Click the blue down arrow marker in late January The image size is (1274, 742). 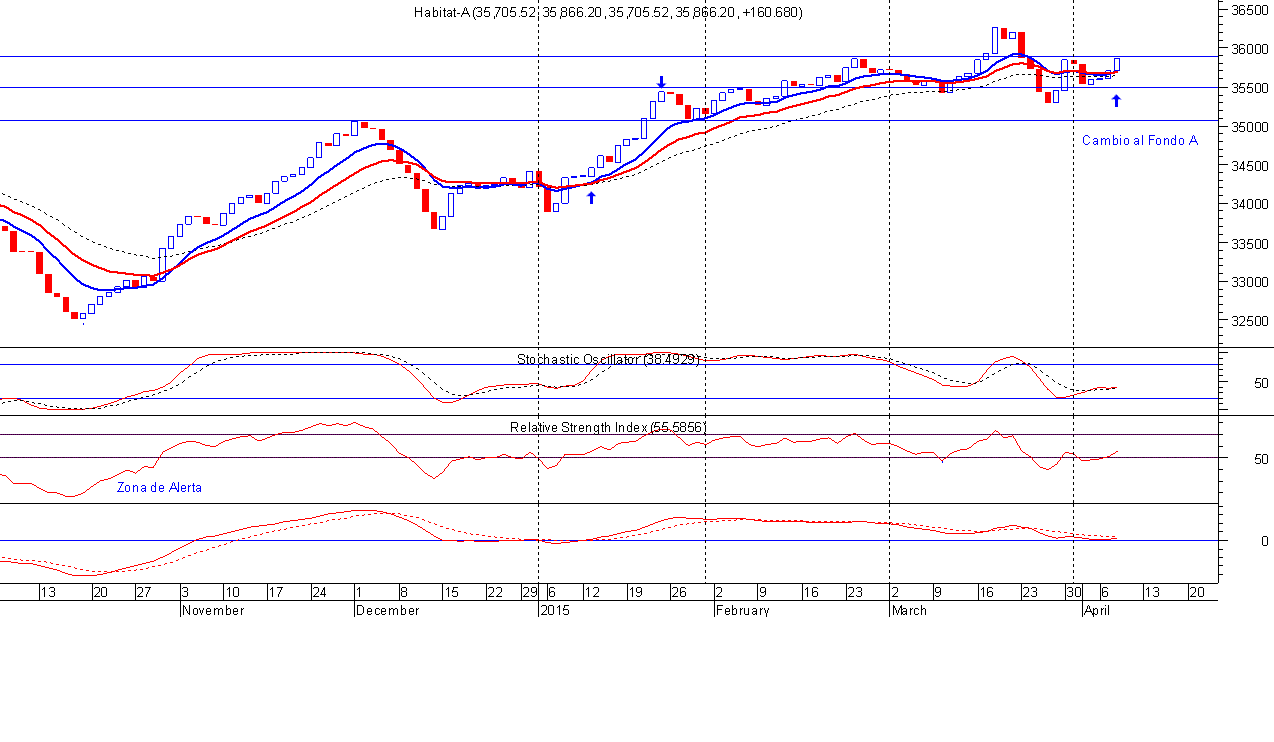click(x=660, y=82)
